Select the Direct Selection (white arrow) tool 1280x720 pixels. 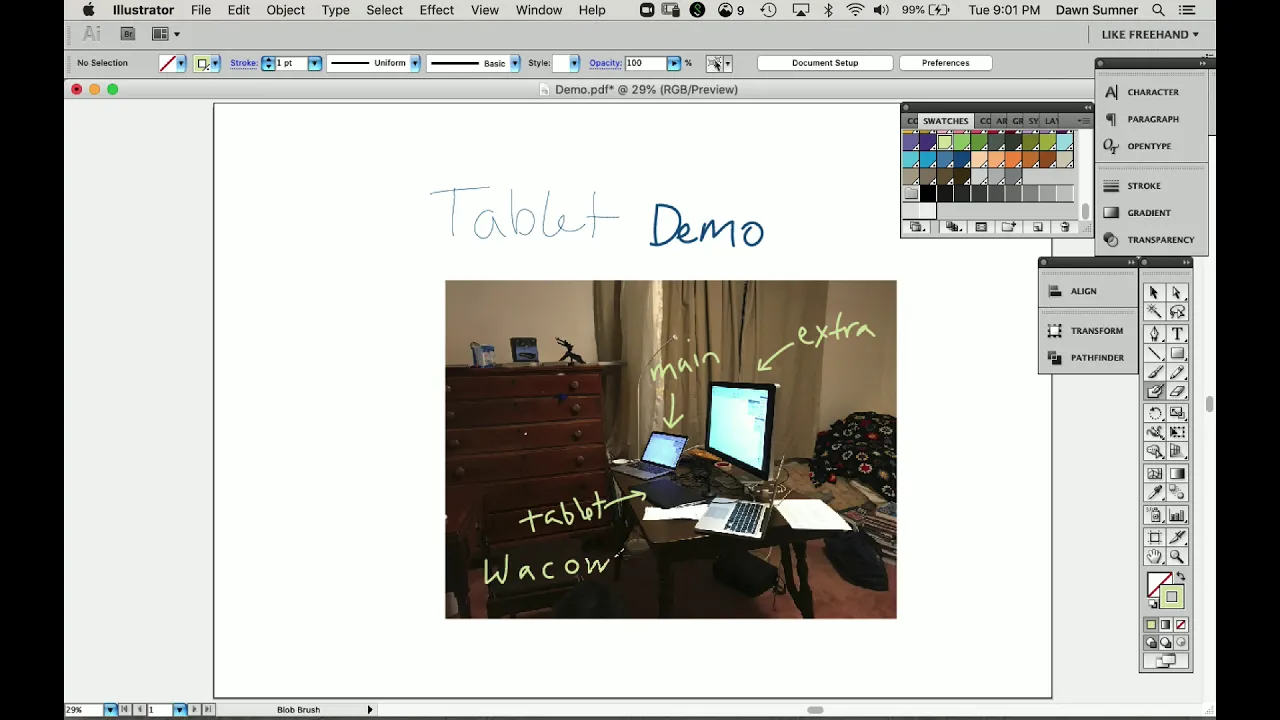point(1177,292)
